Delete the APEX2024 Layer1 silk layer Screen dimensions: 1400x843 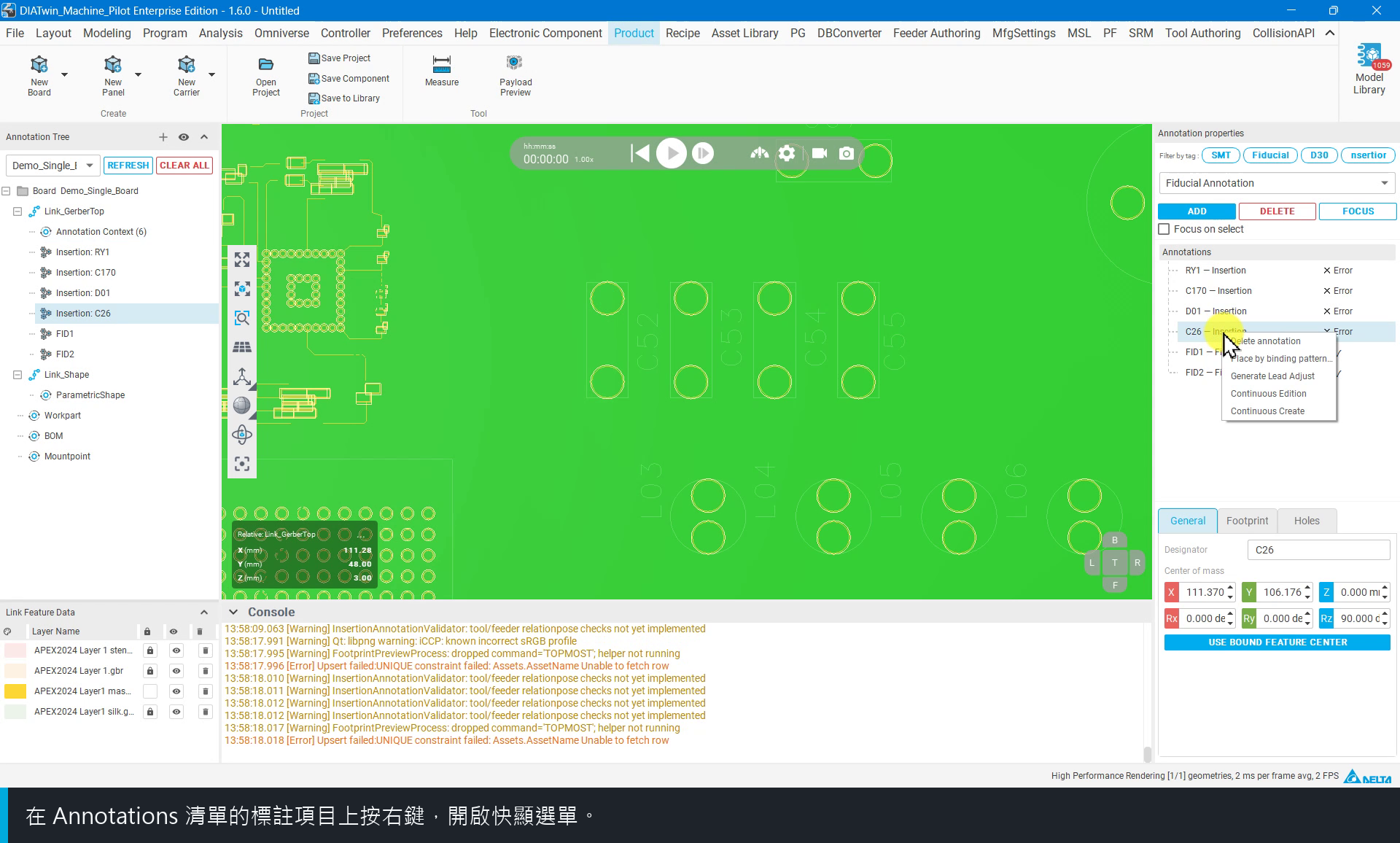point(206,712)
